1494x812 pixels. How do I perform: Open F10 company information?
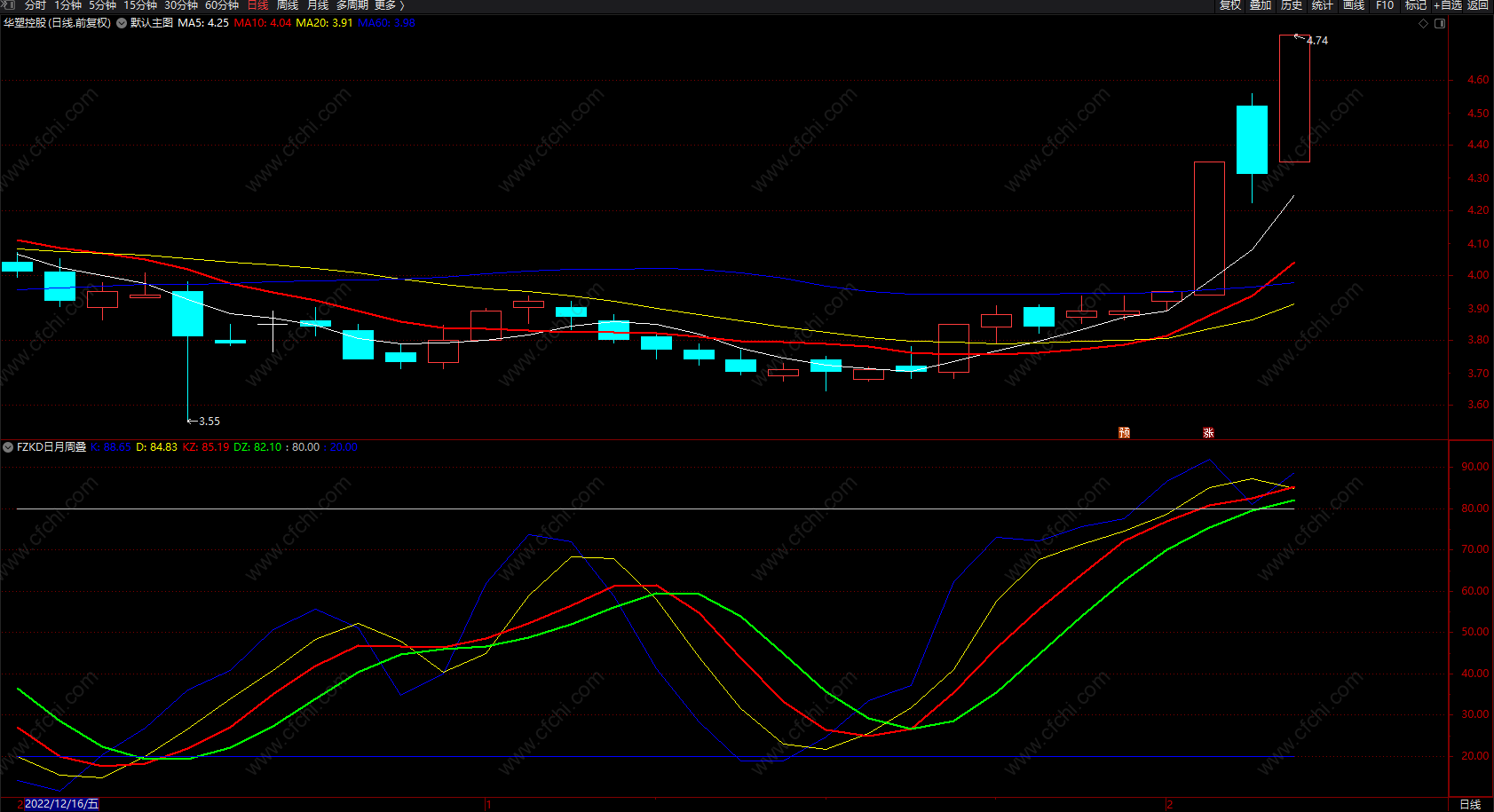tap(1385, 5)
